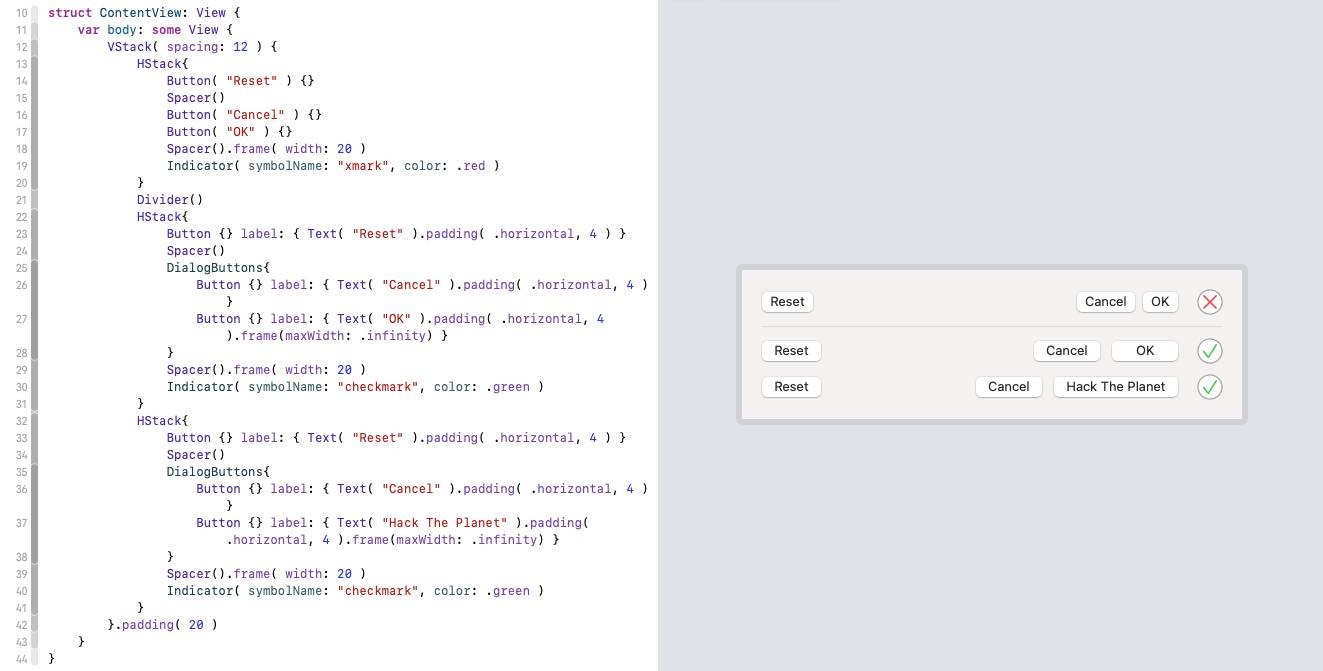This screenshot has width=1323, height=671.
Task: Click the "Hack The Planet" string in code
Action: [444, 523]
